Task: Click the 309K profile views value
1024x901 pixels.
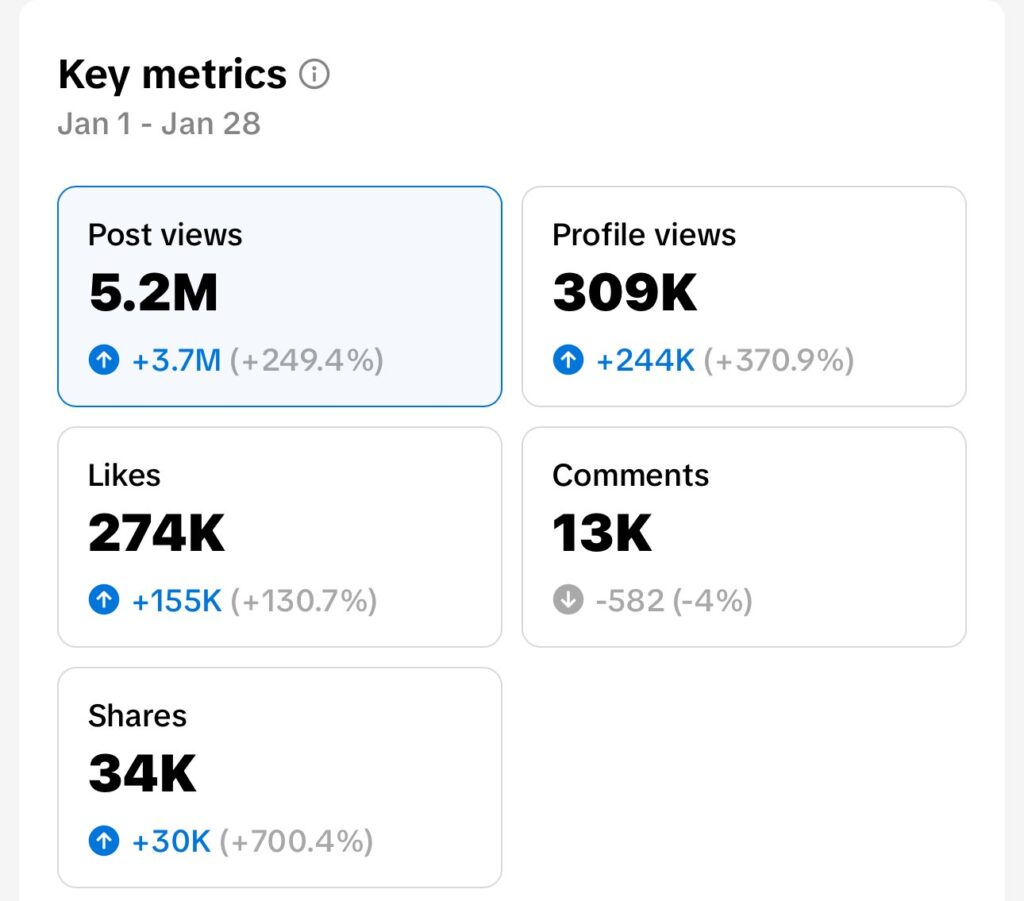Action: [625, 292]
